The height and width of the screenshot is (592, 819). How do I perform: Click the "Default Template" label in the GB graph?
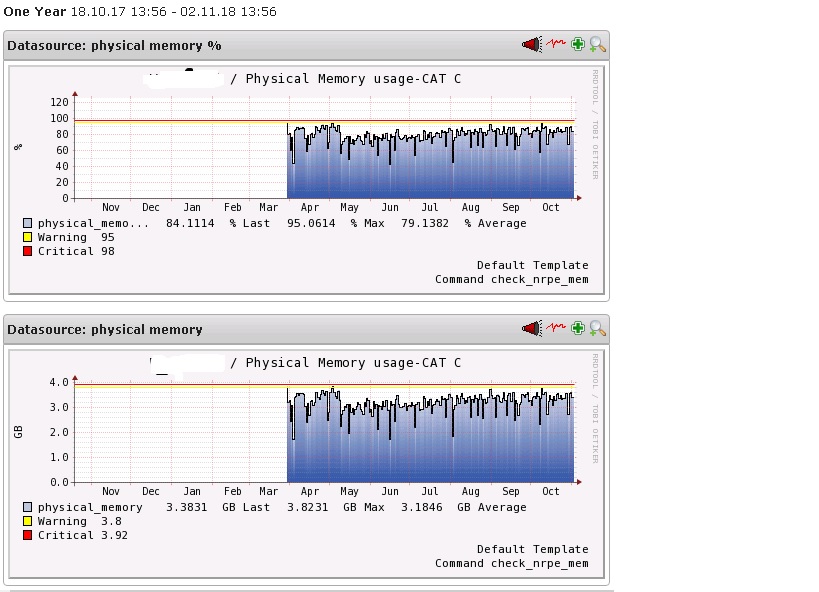point(532,549)
